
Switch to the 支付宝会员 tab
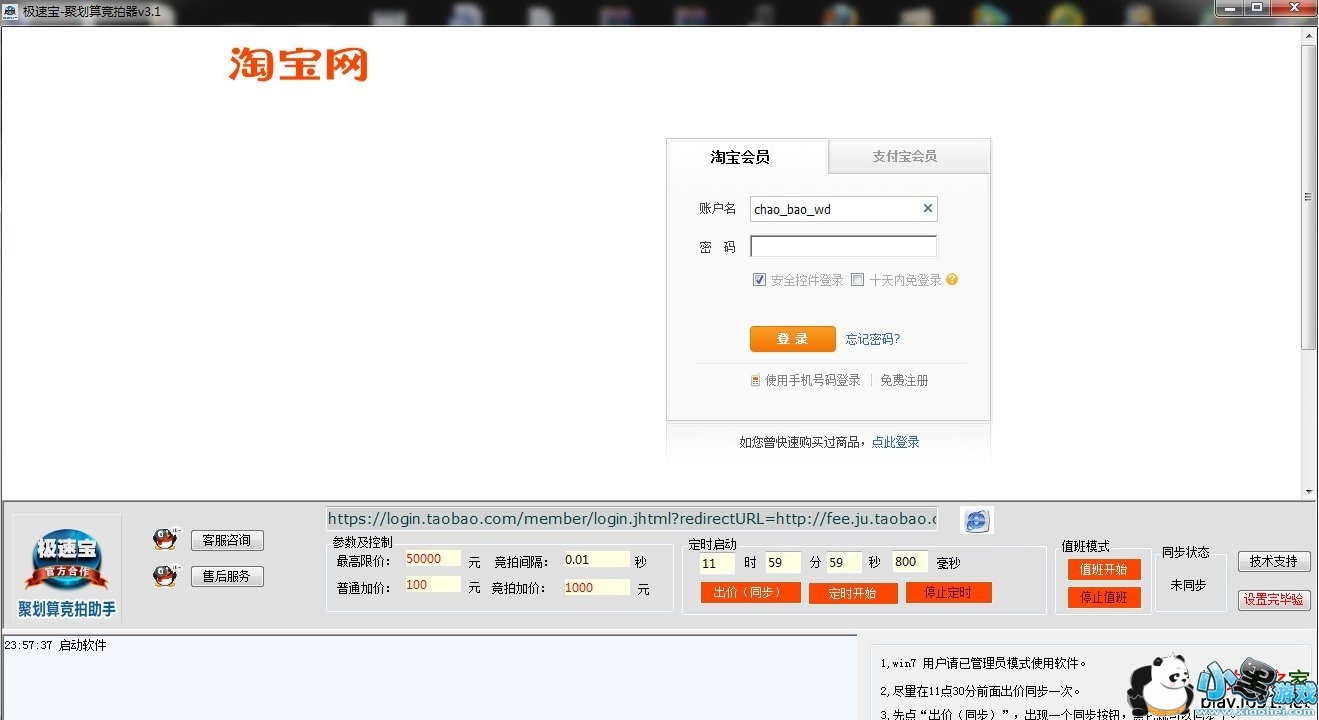(909, 157)
